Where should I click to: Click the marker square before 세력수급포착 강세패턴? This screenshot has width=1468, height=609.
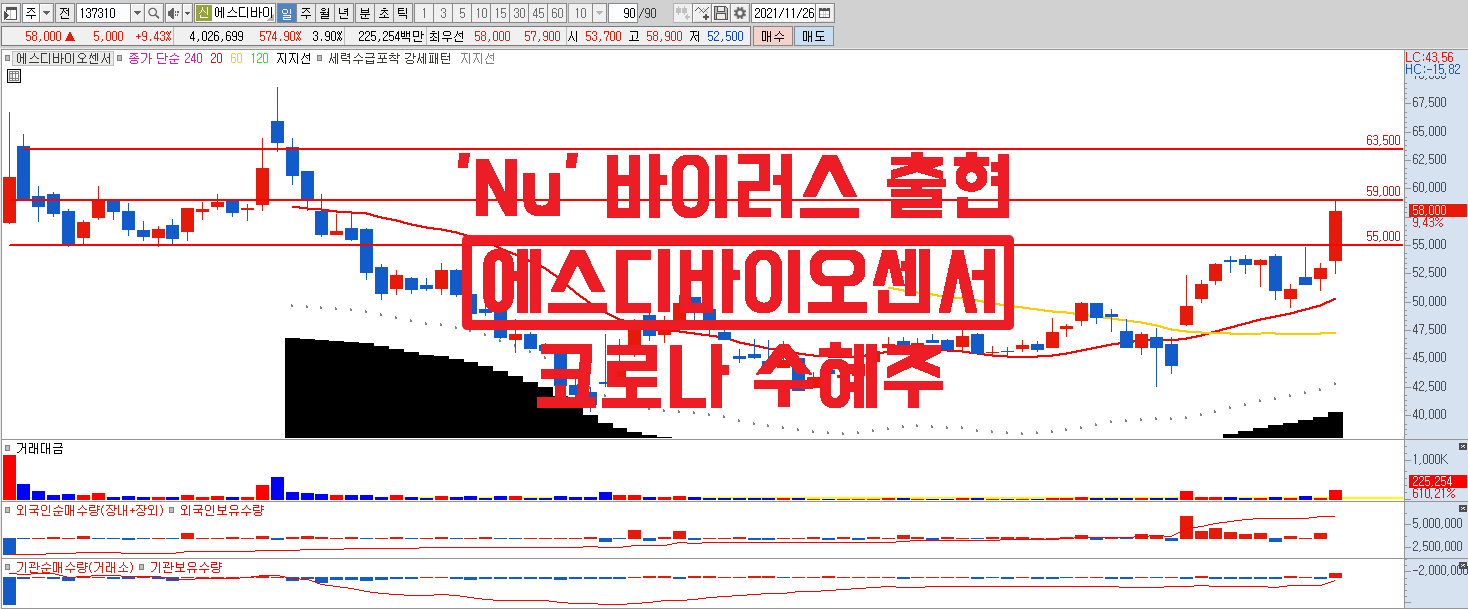click(320, 58)
